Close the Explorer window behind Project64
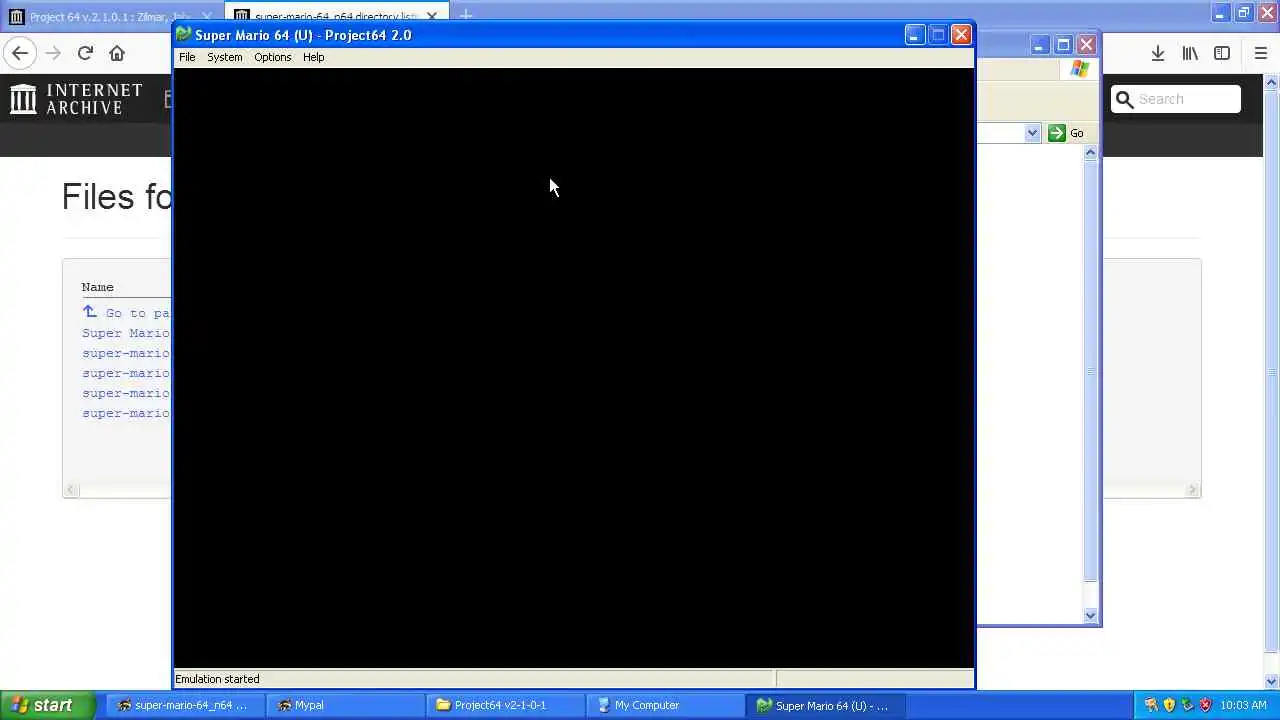This screenshot has height=720, width=1280. pyautogui.click(x=1086, y=45)
